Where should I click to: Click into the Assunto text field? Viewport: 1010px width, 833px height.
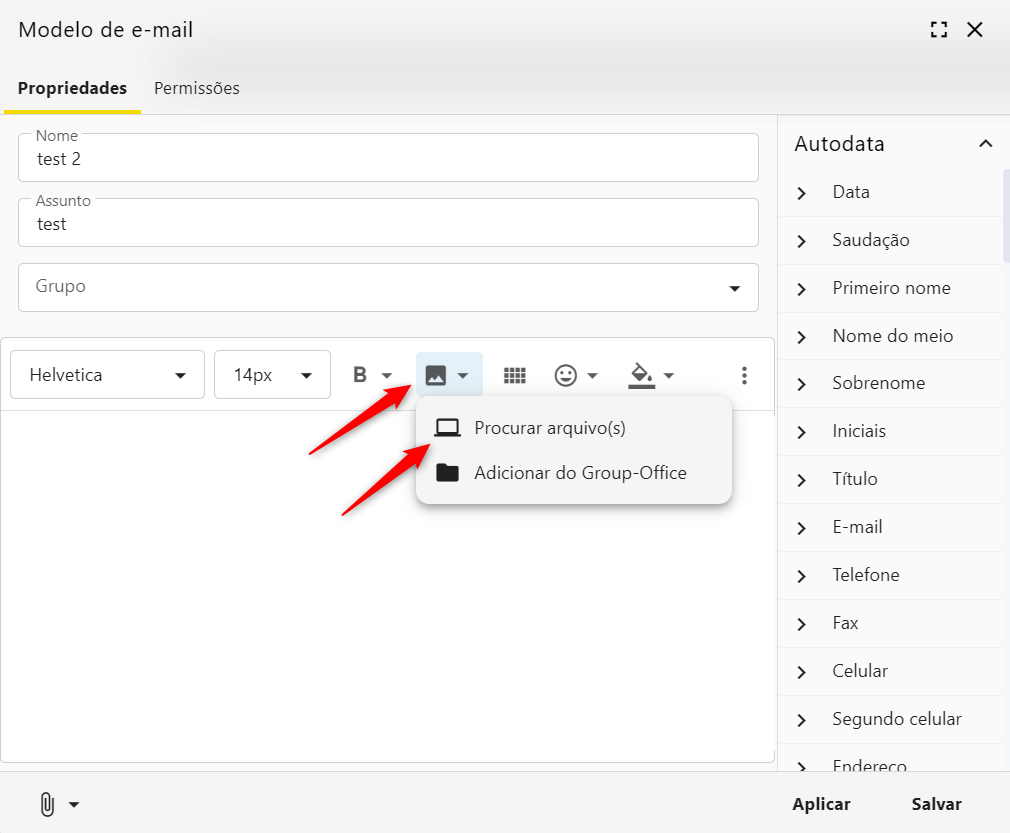click(388, 225)
